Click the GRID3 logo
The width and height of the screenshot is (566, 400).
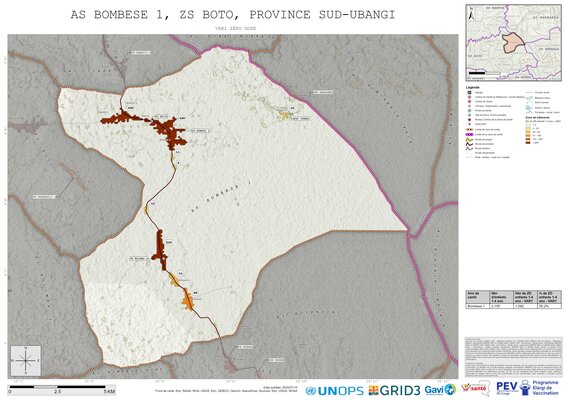(394, 390)
